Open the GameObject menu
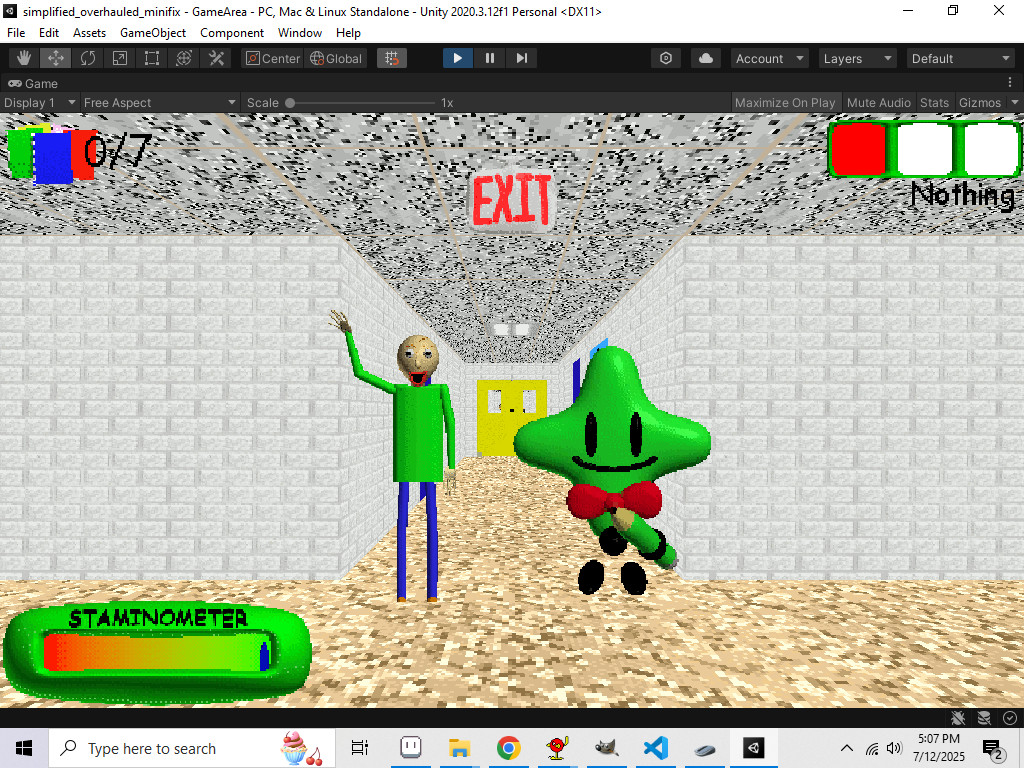Image resolution: width=1024 pixels, height=768 pixels. pyautogui.click(x=152, y=32)
